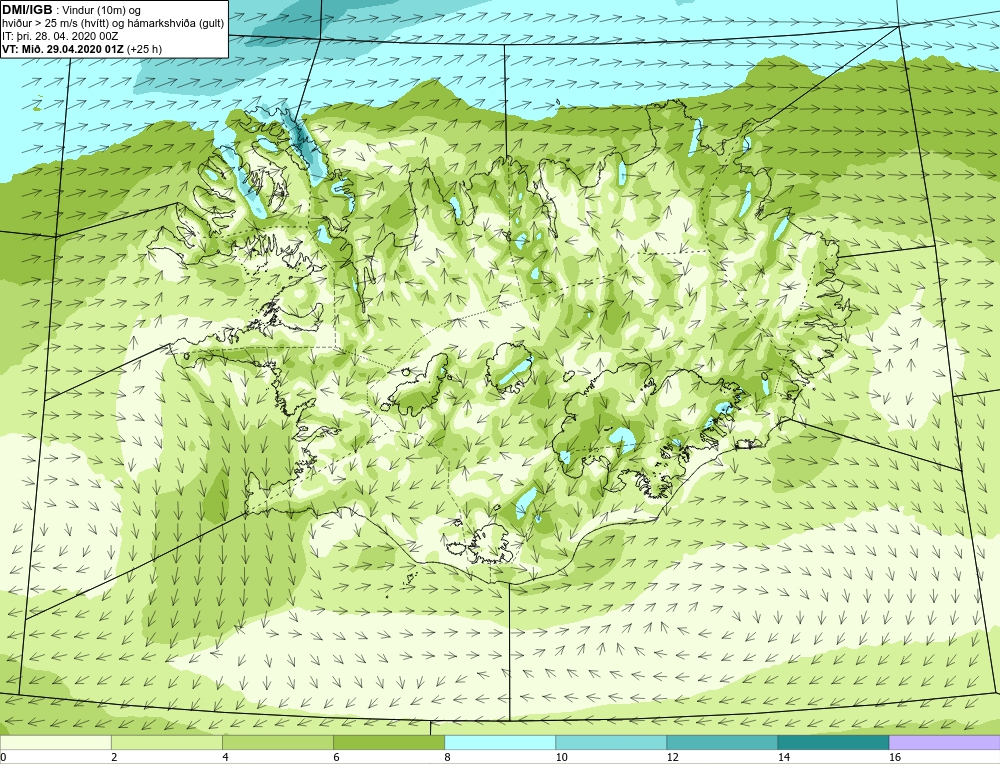Click the legend label '8'
Screen dimensions: 1000x764
click(447, 757)
